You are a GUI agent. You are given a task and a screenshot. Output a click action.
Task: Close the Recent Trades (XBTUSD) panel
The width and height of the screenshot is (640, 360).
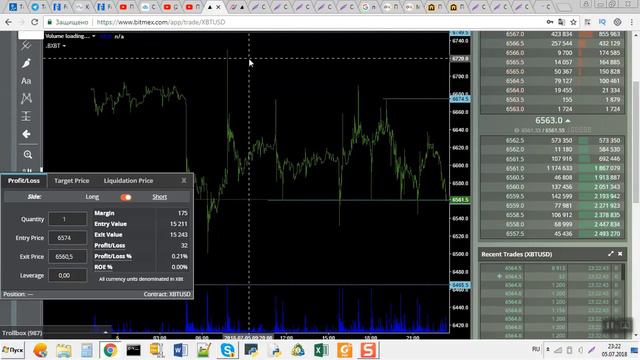coord(620,254)
